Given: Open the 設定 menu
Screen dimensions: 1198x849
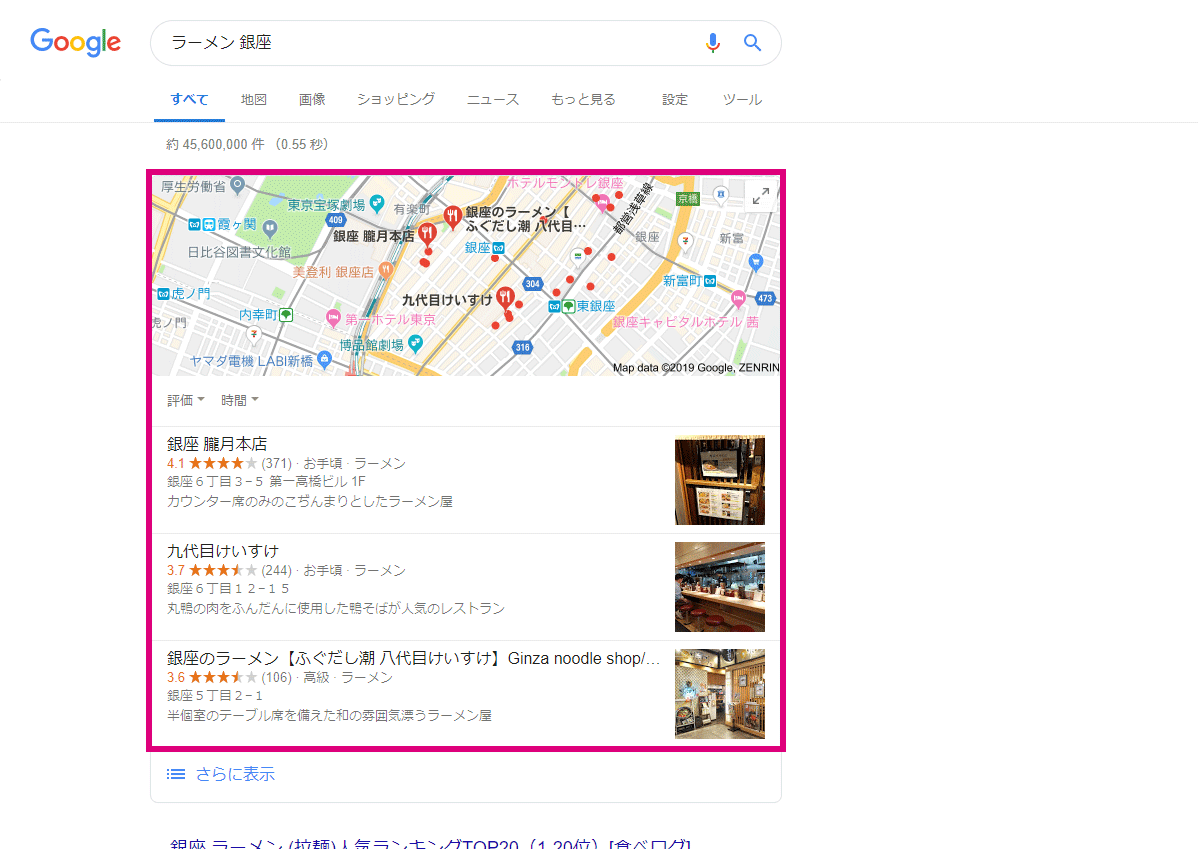Looking at the screenshot, I should (x=675, y=99).
